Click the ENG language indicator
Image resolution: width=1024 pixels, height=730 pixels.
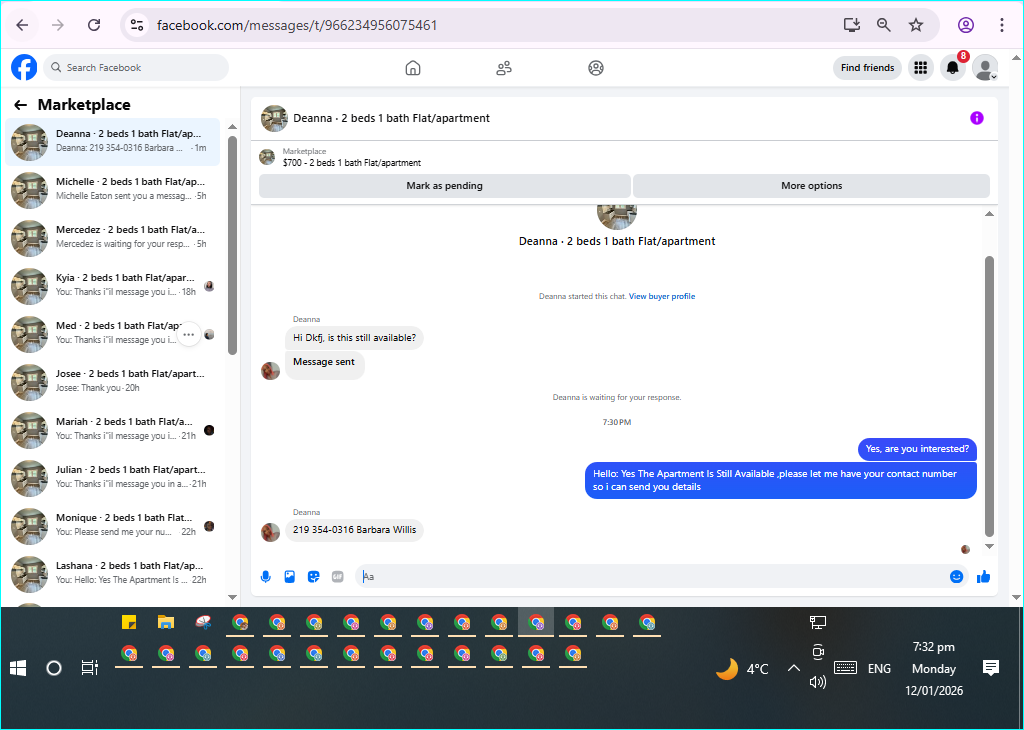(879, 669)
